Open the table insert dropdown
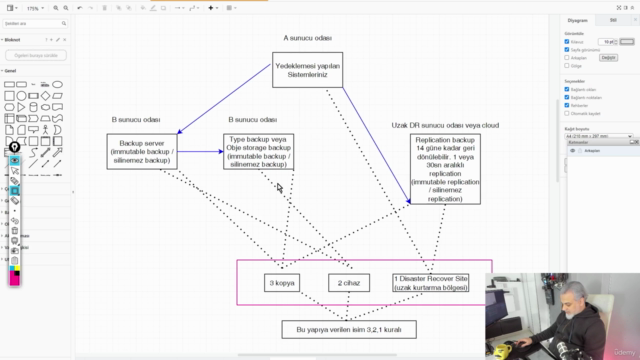The image size is (640, 360). click(x=231, y=8)
